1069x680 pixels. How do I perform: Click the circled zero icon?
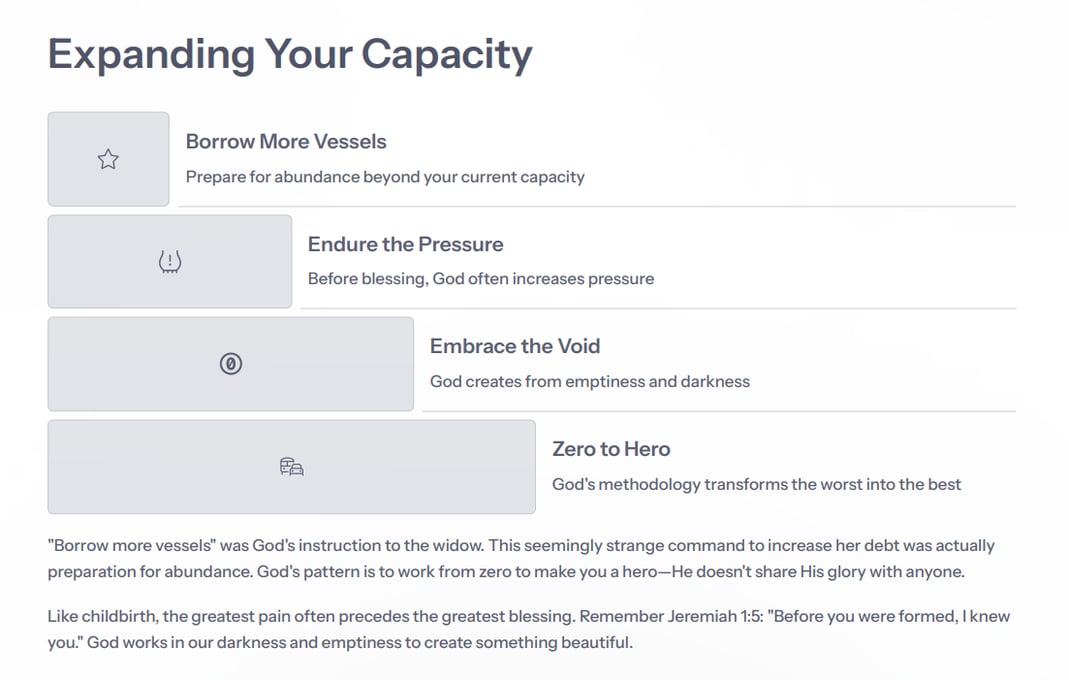click(231, 364)
